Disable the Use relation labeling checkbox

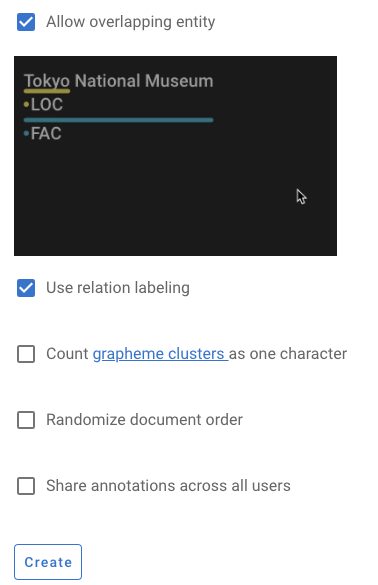point(26,288)
